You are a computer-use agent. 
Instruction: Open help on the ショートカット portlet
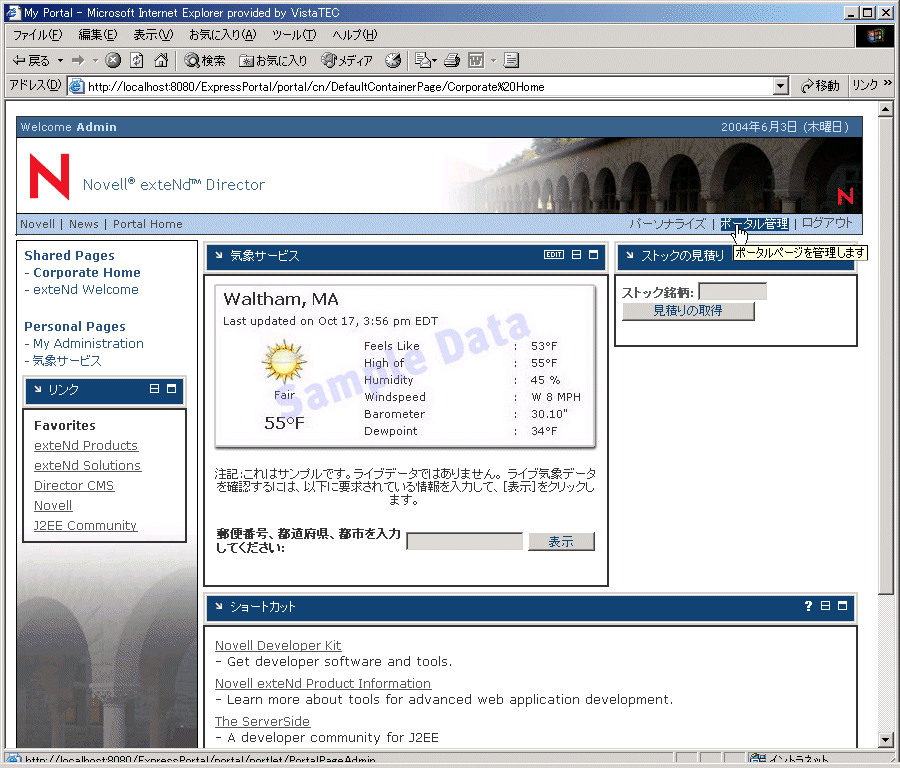pyautogui.click(x=808, y=606)
